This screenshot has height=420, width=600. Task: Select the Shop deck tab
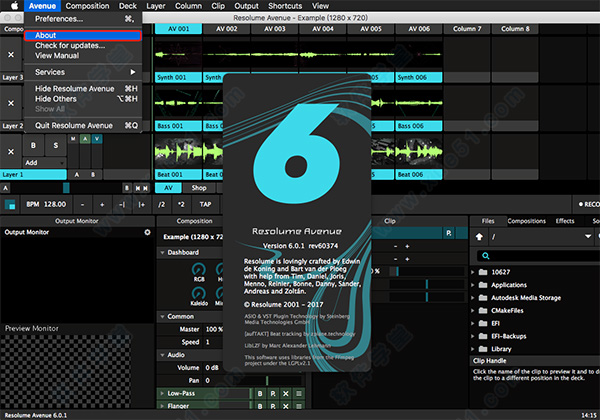click(x=199, y=188)
